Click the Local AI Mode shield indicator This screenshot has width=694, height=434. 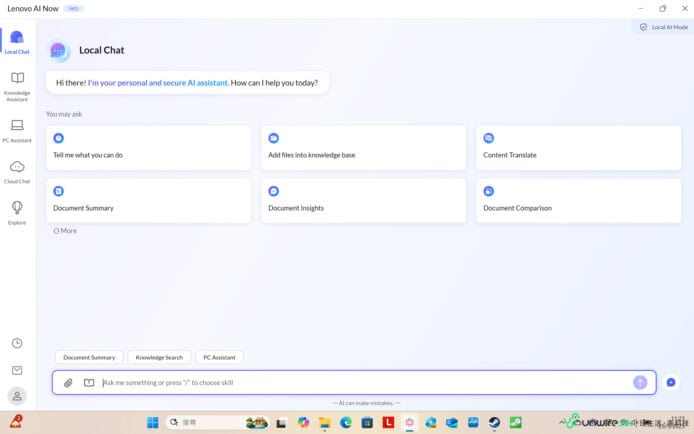pyautogui.click(x=663, y=27)
